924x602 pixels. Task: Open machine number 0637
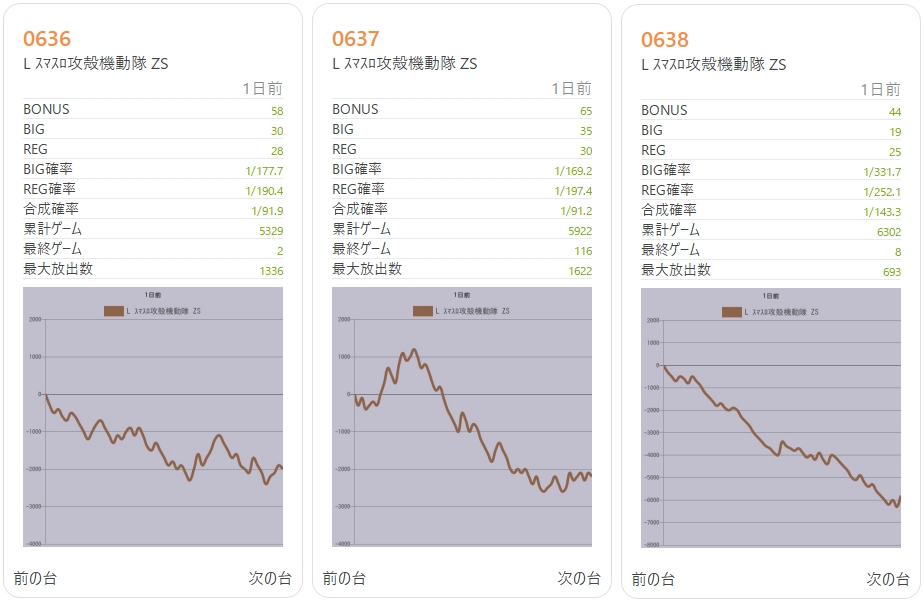pyautogui.click(x=356, y=39)
